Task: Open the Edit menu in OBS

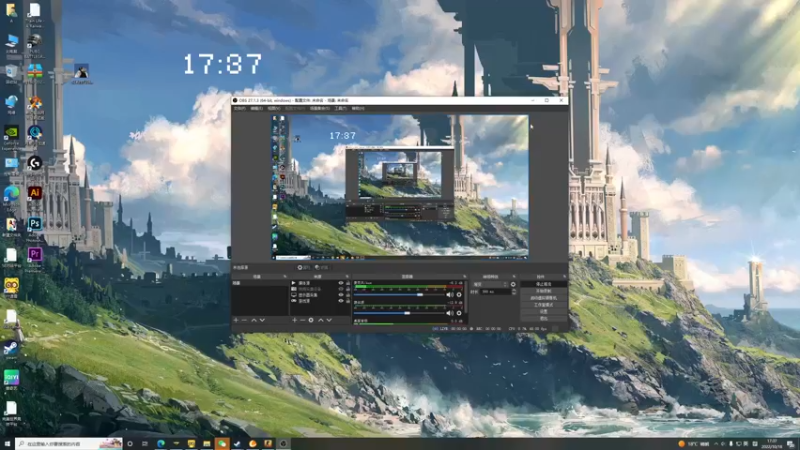Action: point(256,108)
